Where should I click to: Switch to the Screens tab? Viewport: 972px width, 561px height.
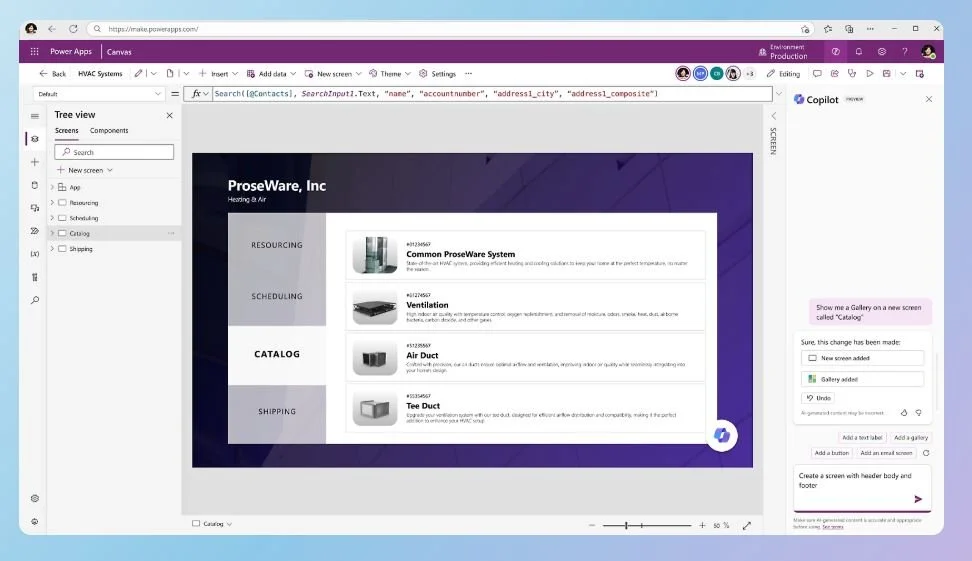coord(66,131)
